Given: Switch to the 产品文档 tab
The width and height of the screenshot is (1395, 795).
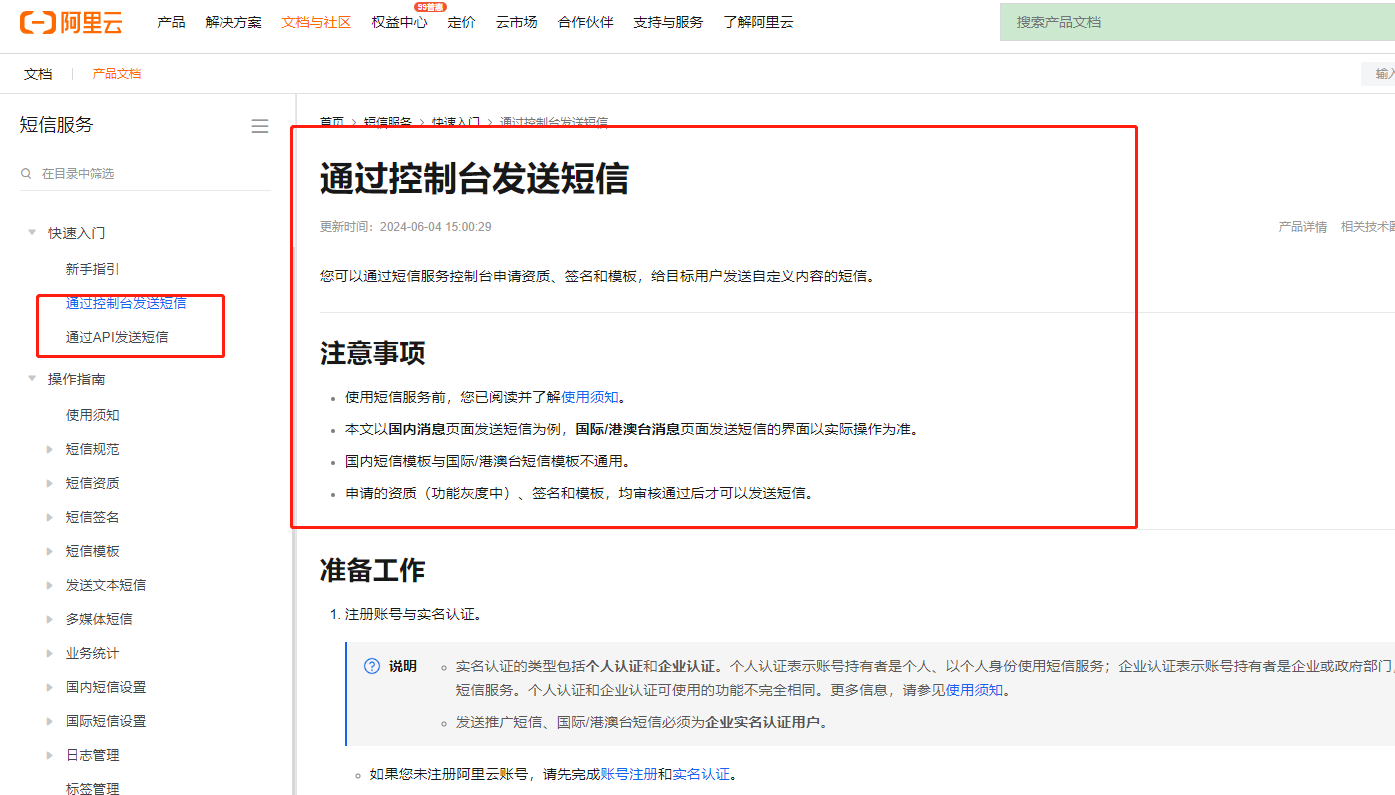Looking at the screenshot, I should [117, 74].
